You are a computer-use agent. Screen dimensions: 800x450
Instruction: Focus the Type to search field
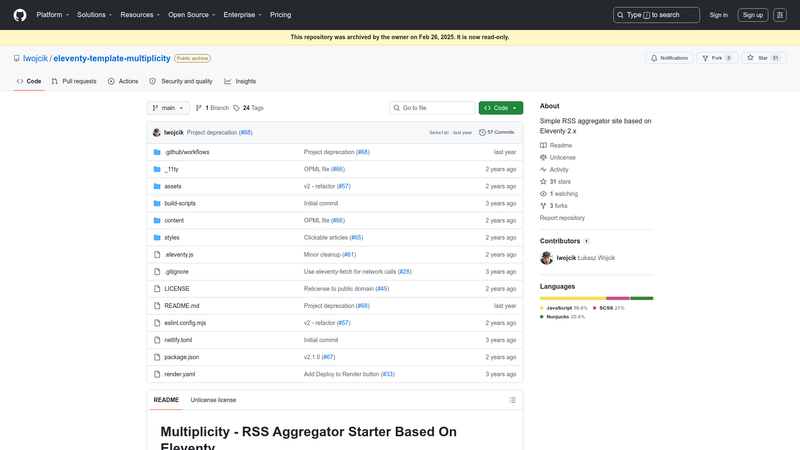656,15
